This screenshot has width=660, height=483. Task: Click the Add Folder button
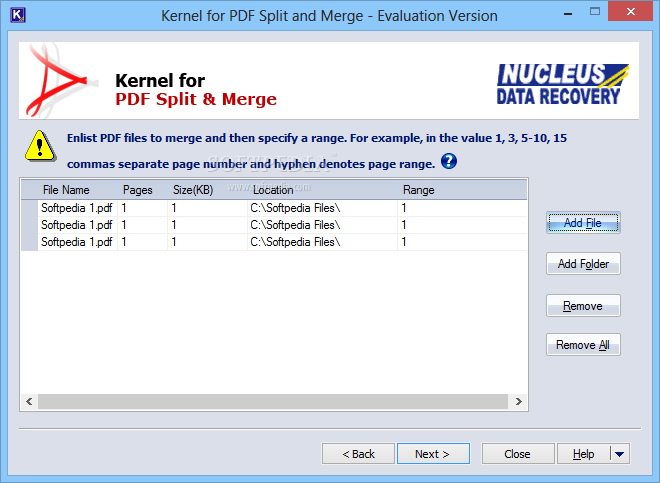point(583,264)
